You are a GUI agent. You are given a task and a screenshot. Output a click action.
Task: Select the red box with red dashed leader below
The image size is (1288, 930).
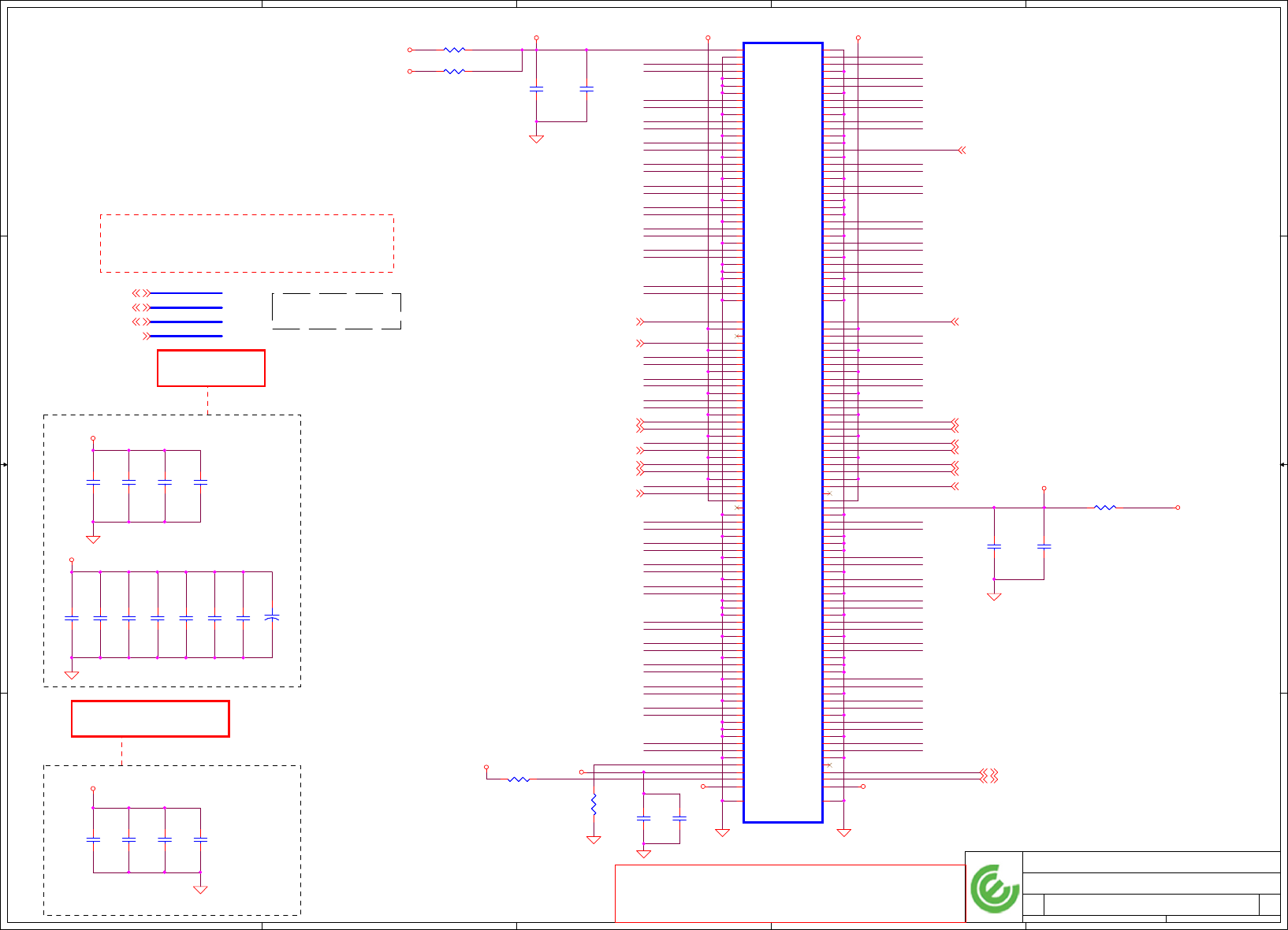click(151, 719)
